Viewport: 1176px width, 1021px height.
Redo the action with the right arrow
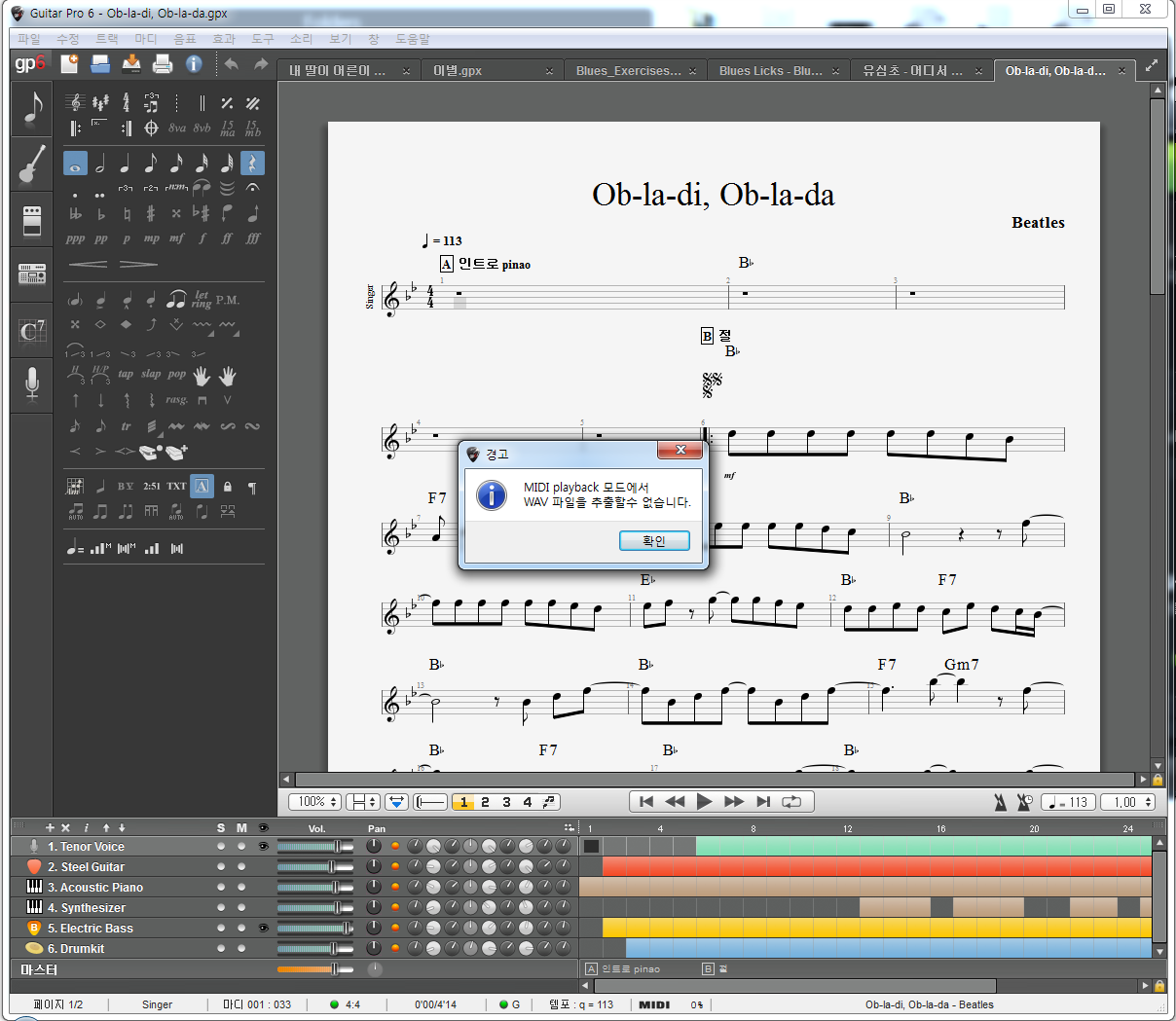(261, 64)
